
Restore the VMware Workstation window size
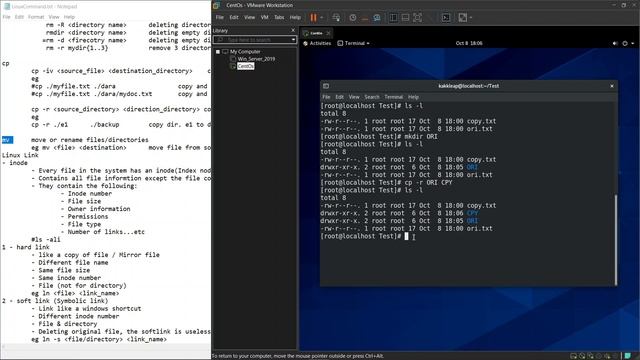click(623, 5)
